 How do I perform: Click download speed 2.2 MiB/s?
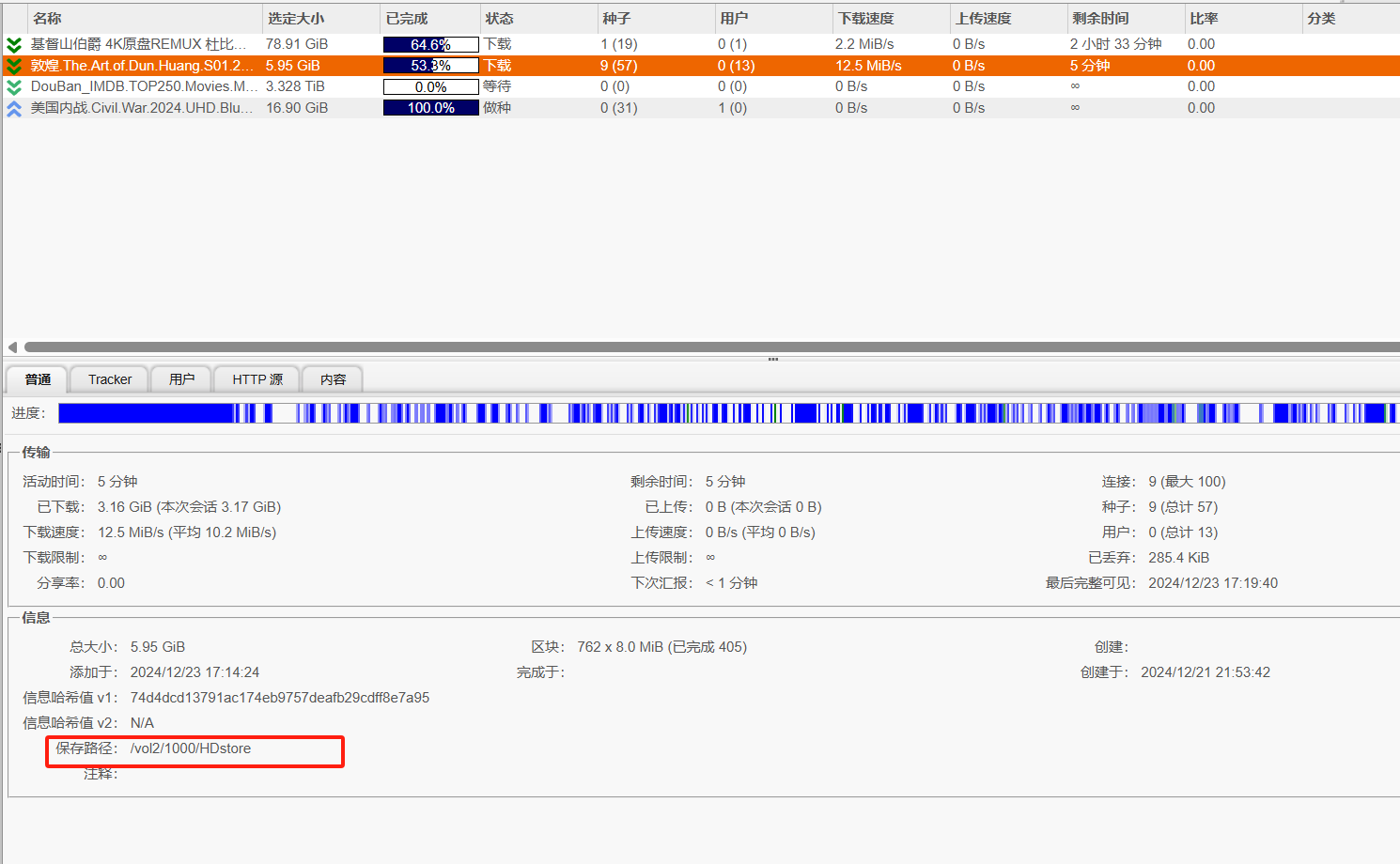(x=864, y=44)
